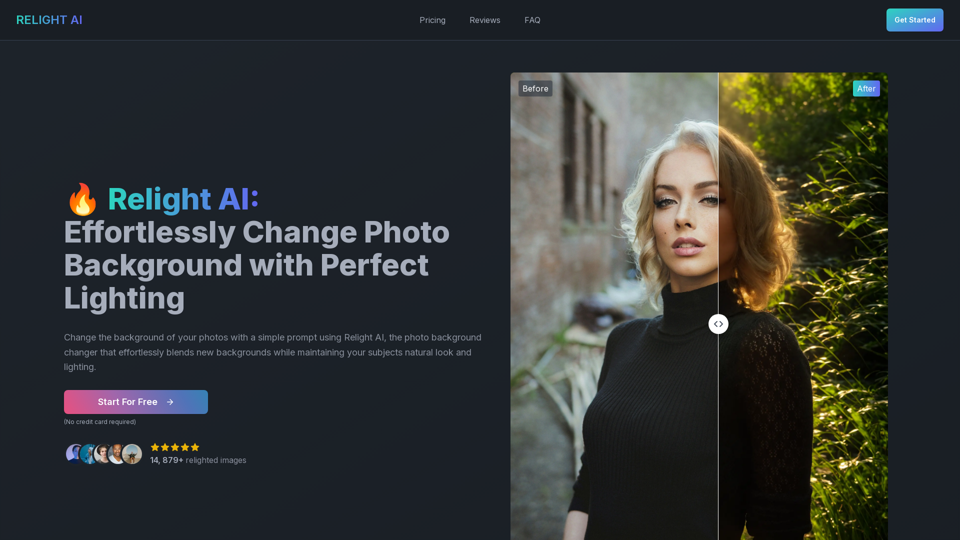Click the fire emoji in headline
The width and height of the screenshot is (960, 540).
click(x=82, y=199)
